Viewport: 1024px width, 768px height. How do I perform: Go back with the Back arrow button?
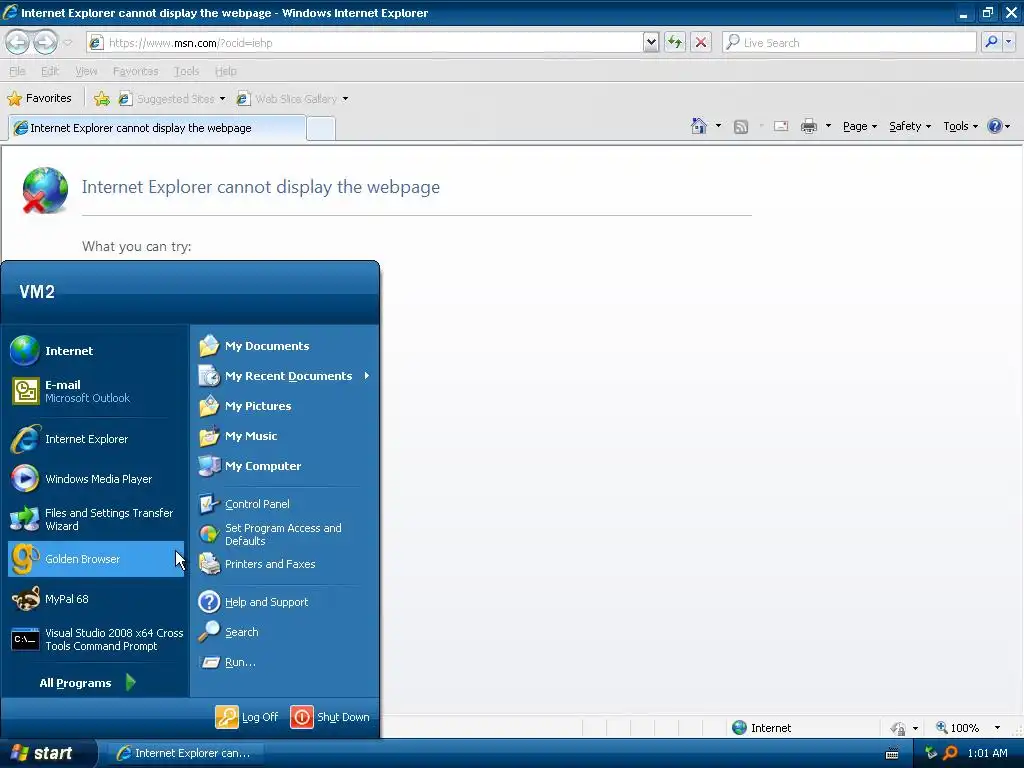tap(18, 42)
